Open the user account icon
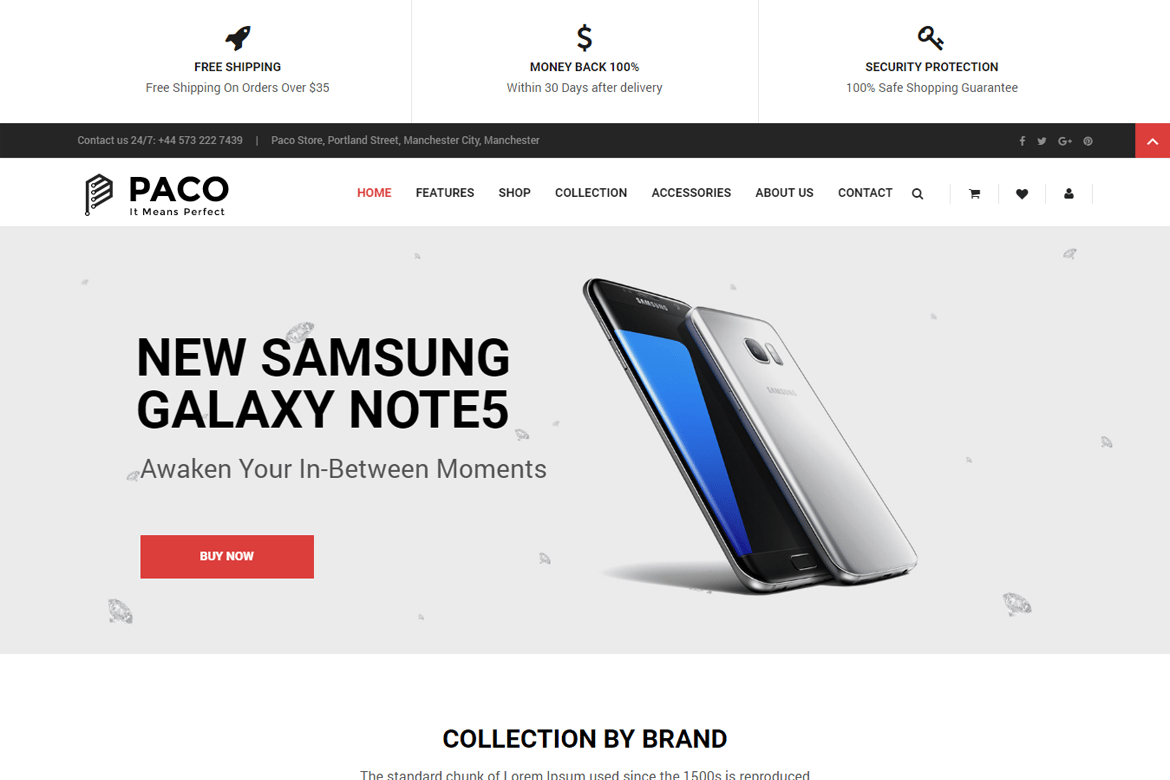This screenshot has height=780, width=1170. tap(1069, 193)
